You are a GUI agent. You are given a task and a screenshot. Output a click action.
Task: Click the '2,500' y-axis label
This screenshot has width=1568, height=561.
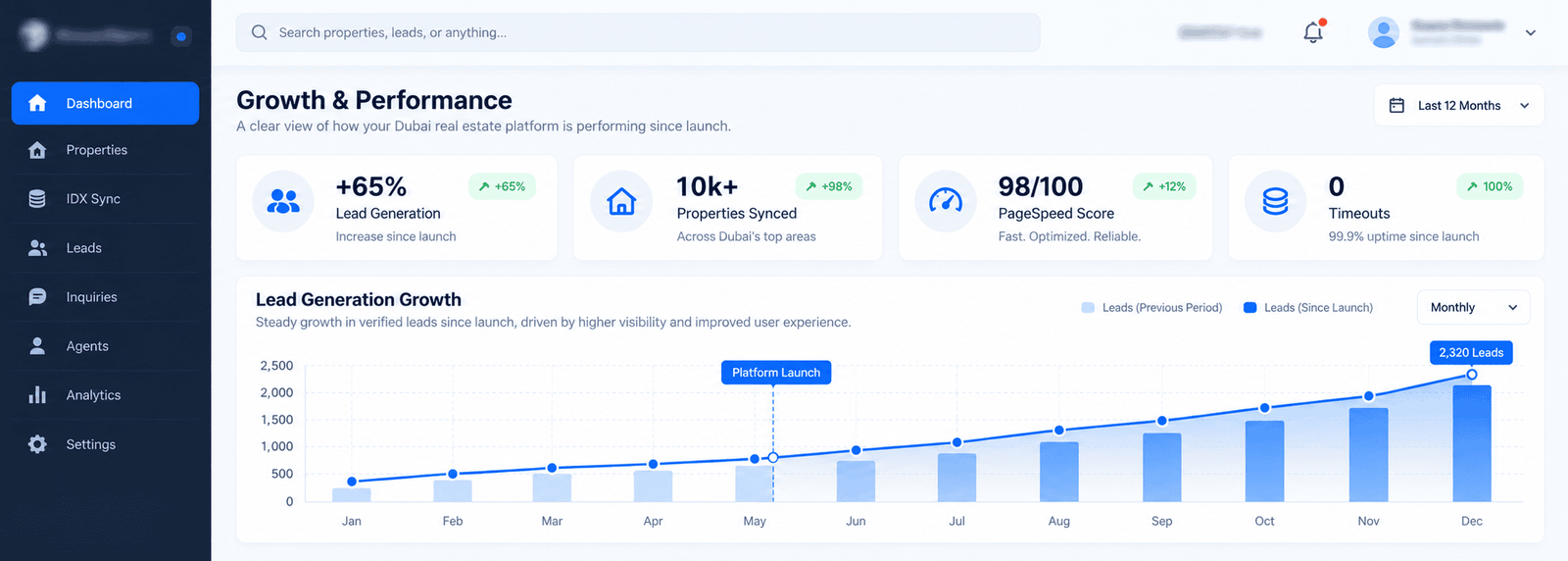[276, 366]
